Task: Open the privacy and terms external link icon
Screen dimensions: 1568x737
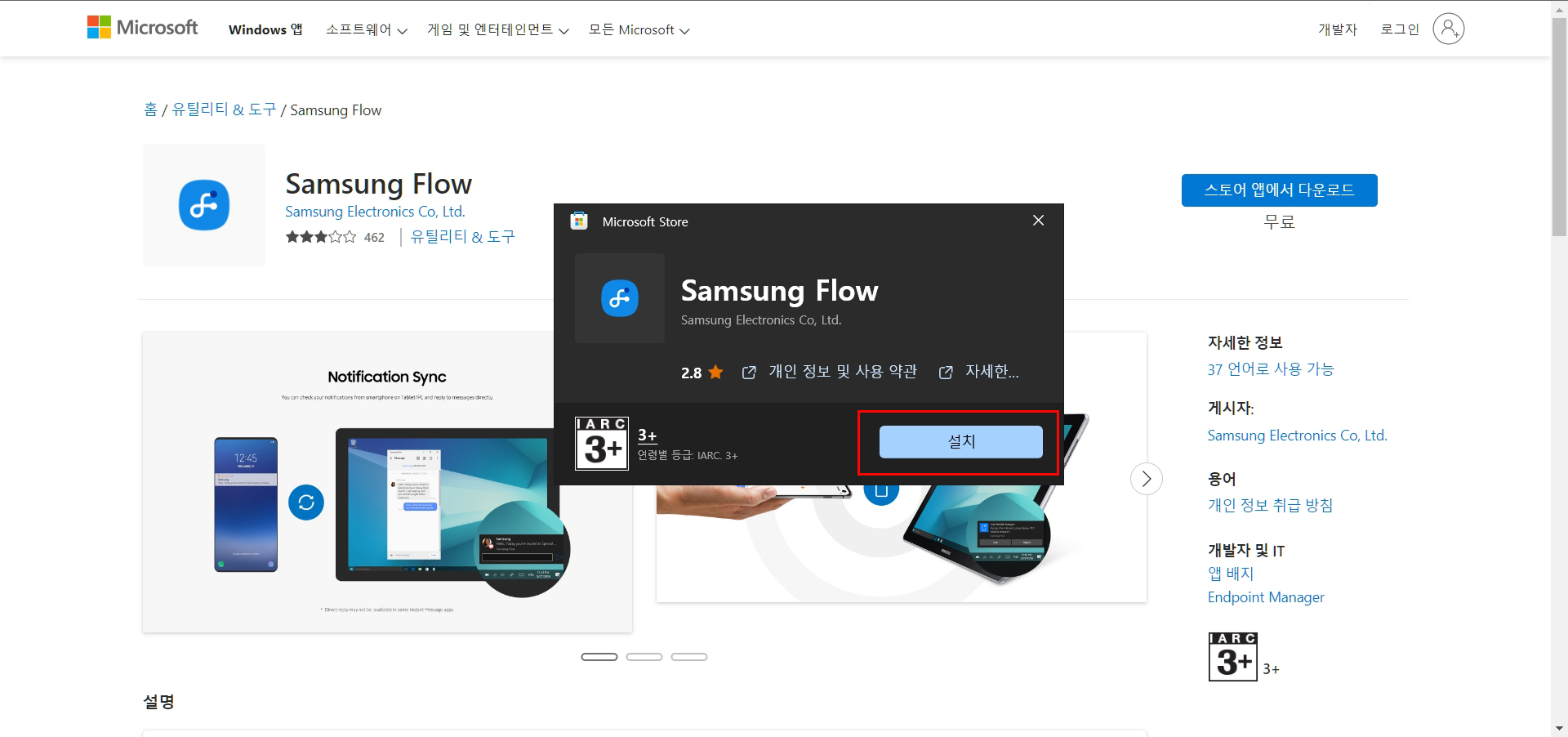Action: [x=748, y=373]
